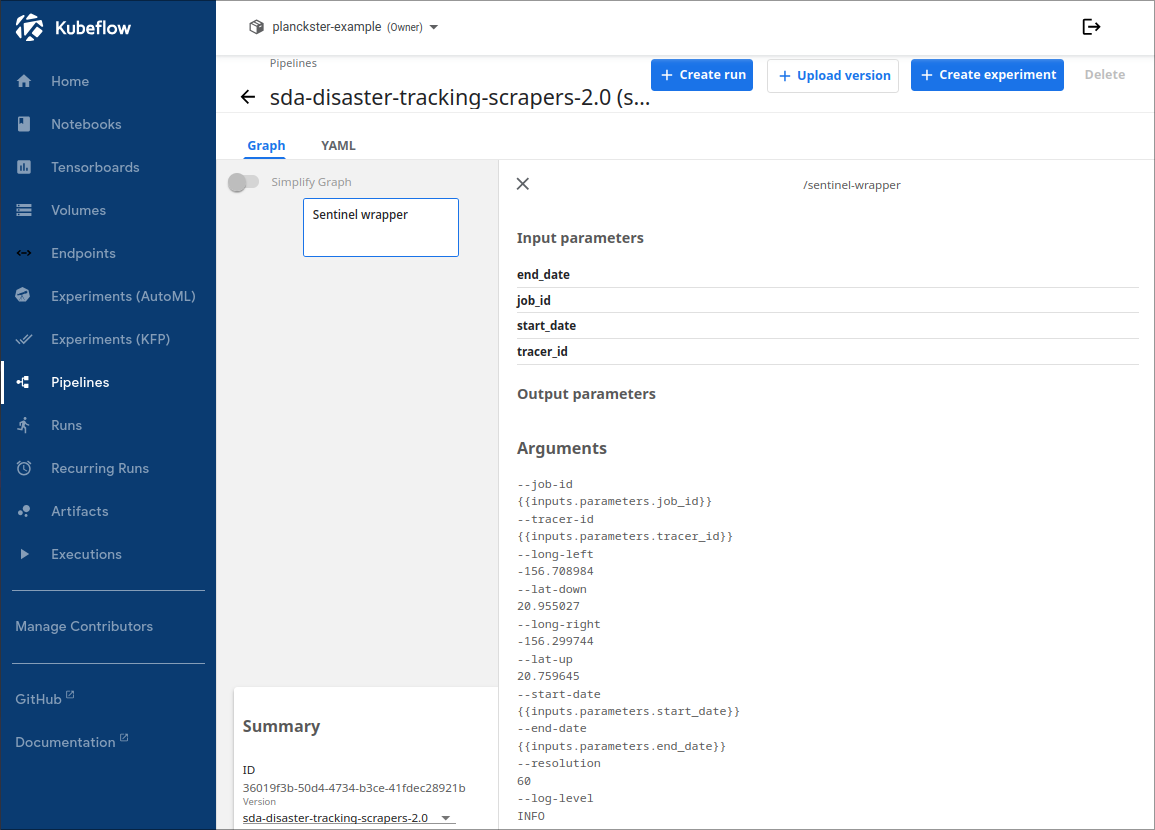Click the Upload version button

coord(833,76)
